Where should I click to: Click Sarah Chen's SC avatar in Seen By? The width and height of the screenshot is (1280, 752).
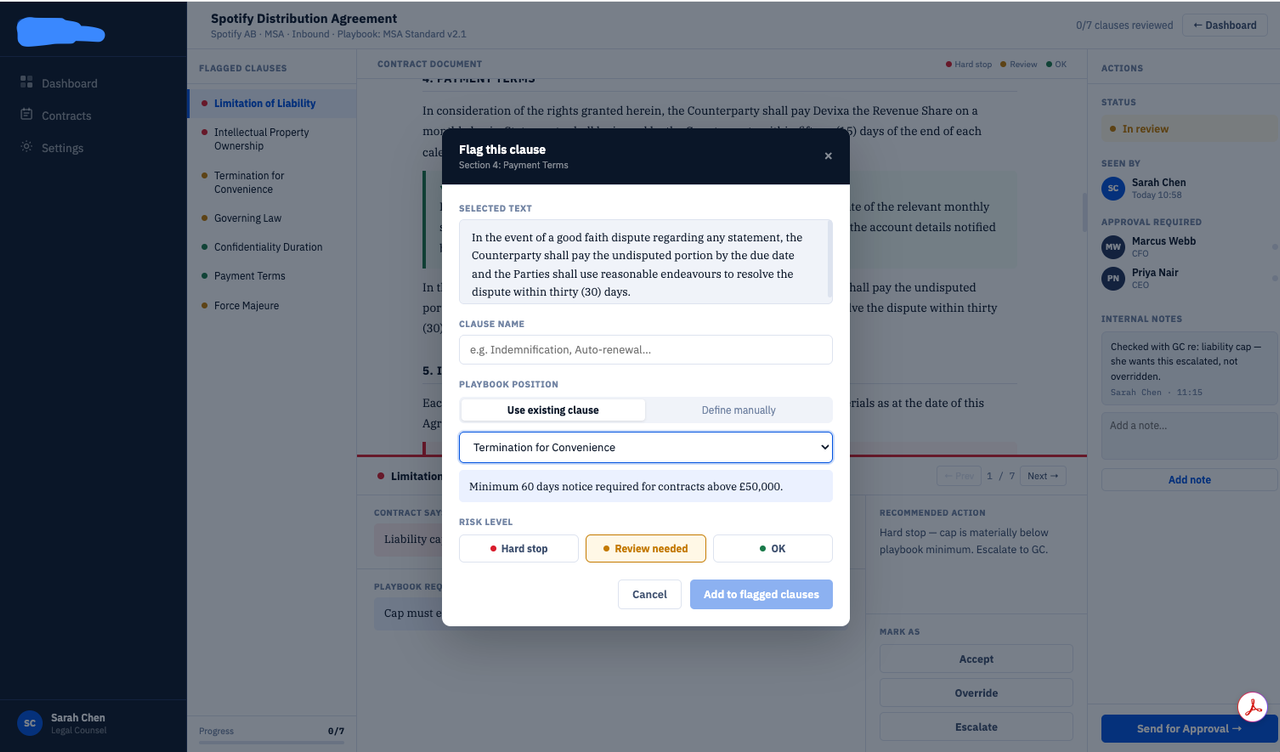point(1113,188)
